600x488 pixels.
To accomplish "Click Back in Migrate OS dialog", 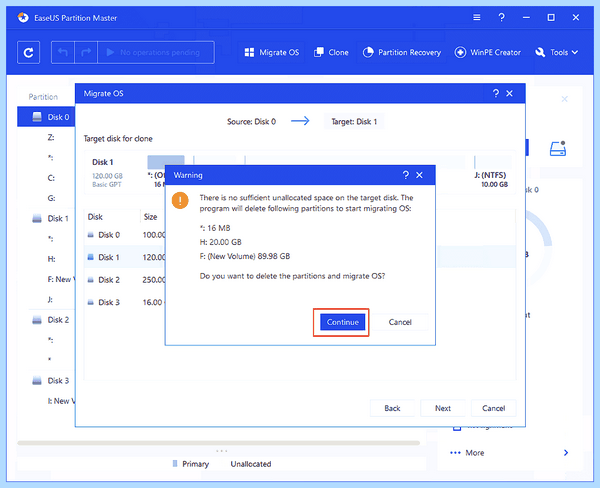I will point(392,408).
